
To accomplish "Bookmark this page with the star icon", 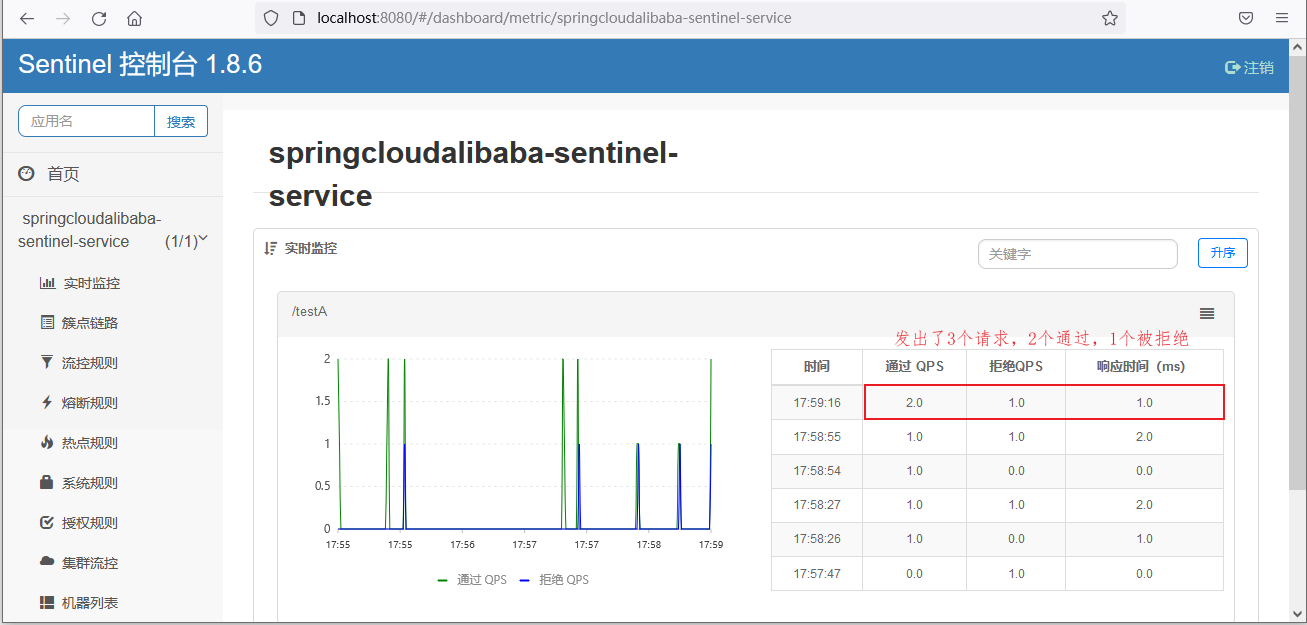I will [x=1109, y=18].
